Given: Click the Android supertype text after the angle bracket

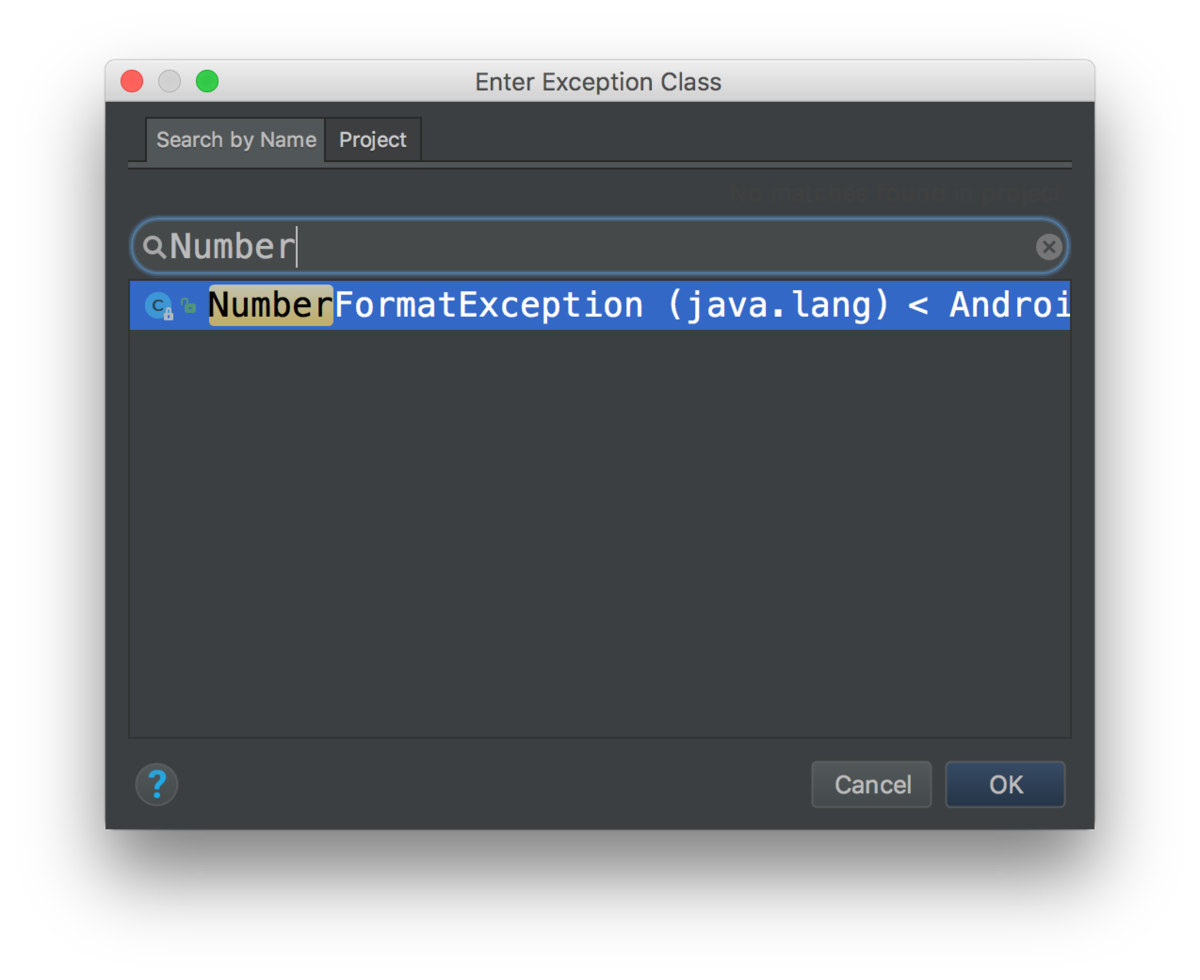Looking at the screenshot, I should [1010, 305].
